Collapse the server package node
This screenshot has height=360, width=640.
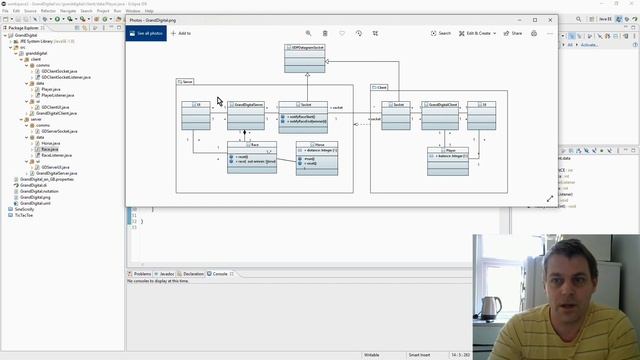21,119
